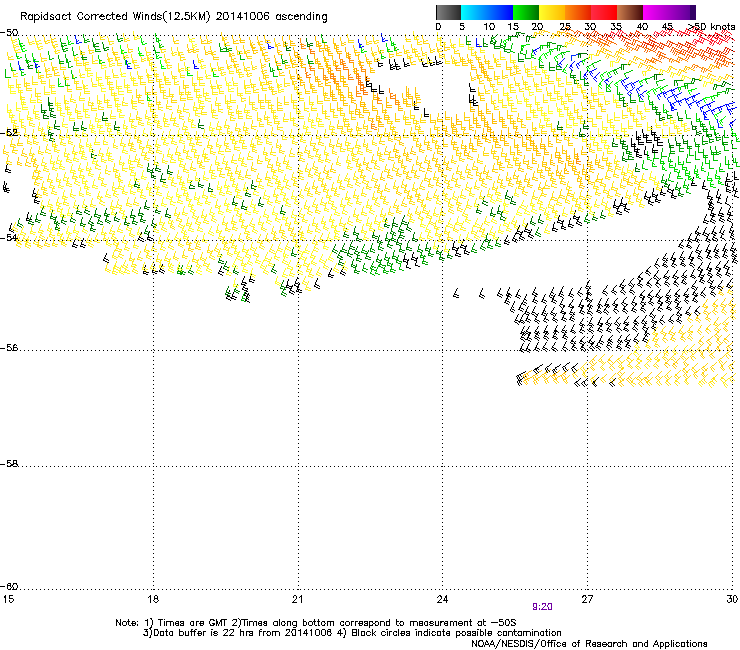Click the '>50 knots' legend label
This screenshot has width=740, height=650.
711,27
